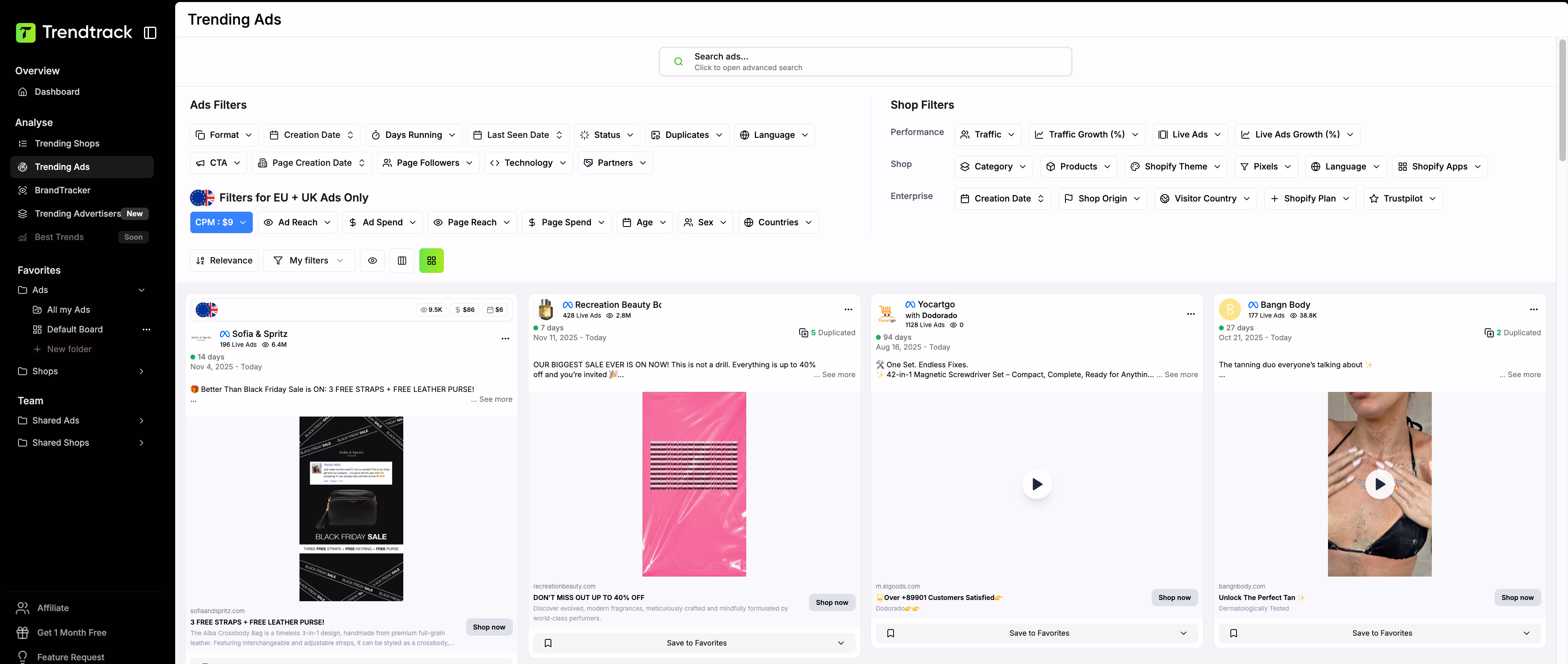Open the Trending Shops section
The width and height of the screenshot is (1568, 664).
pyautogui.click(x=66, y=144)
